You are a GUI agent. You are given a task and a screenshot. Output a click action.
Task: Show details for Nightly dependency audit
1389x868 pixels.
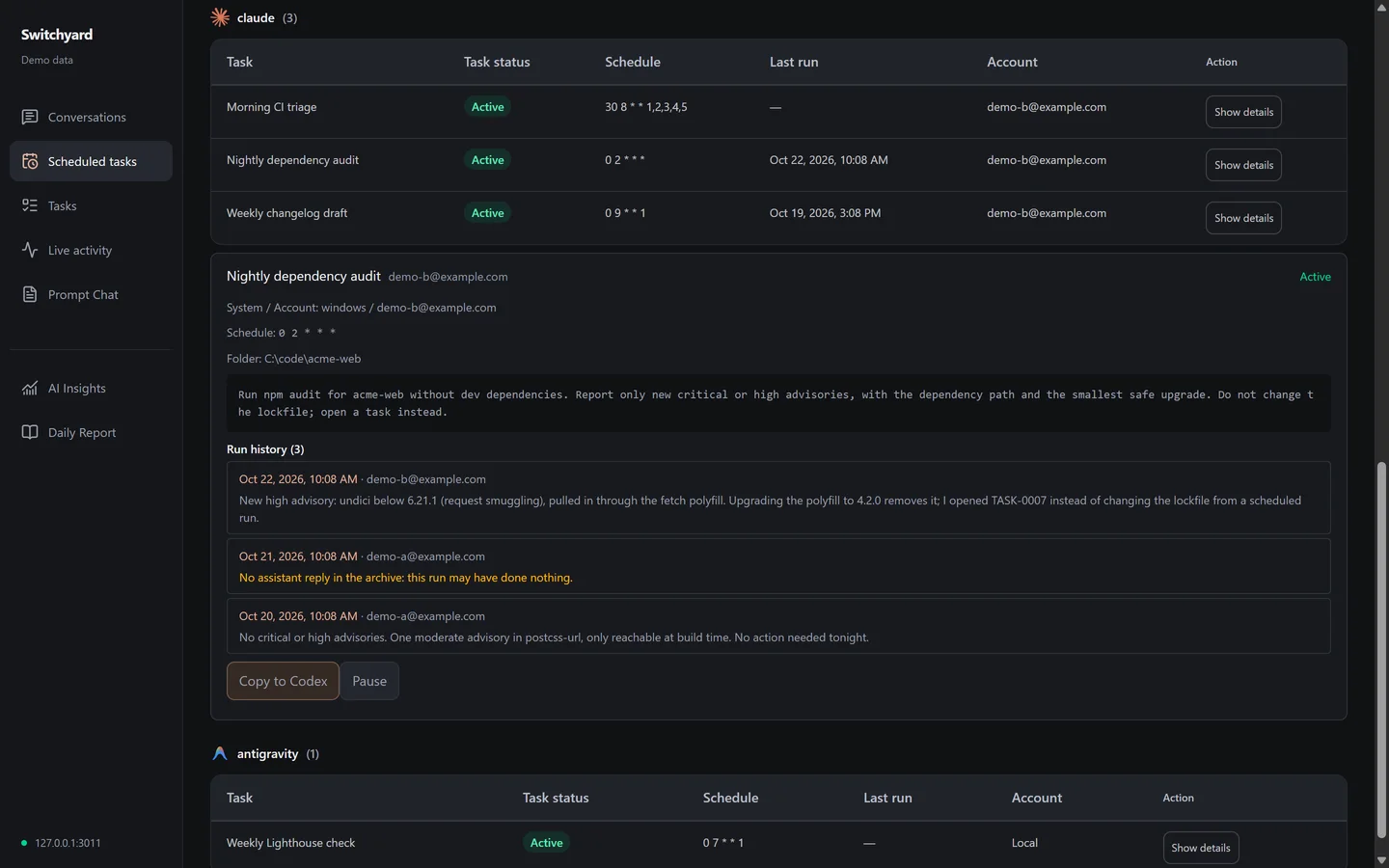[x=1243, y=165]
